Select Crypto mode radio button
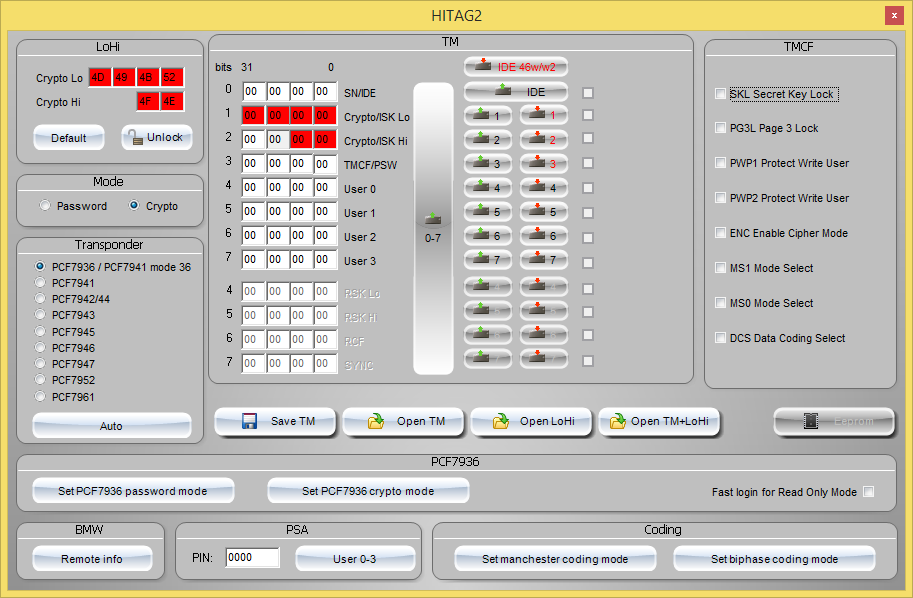 click(x=134, y=205)
